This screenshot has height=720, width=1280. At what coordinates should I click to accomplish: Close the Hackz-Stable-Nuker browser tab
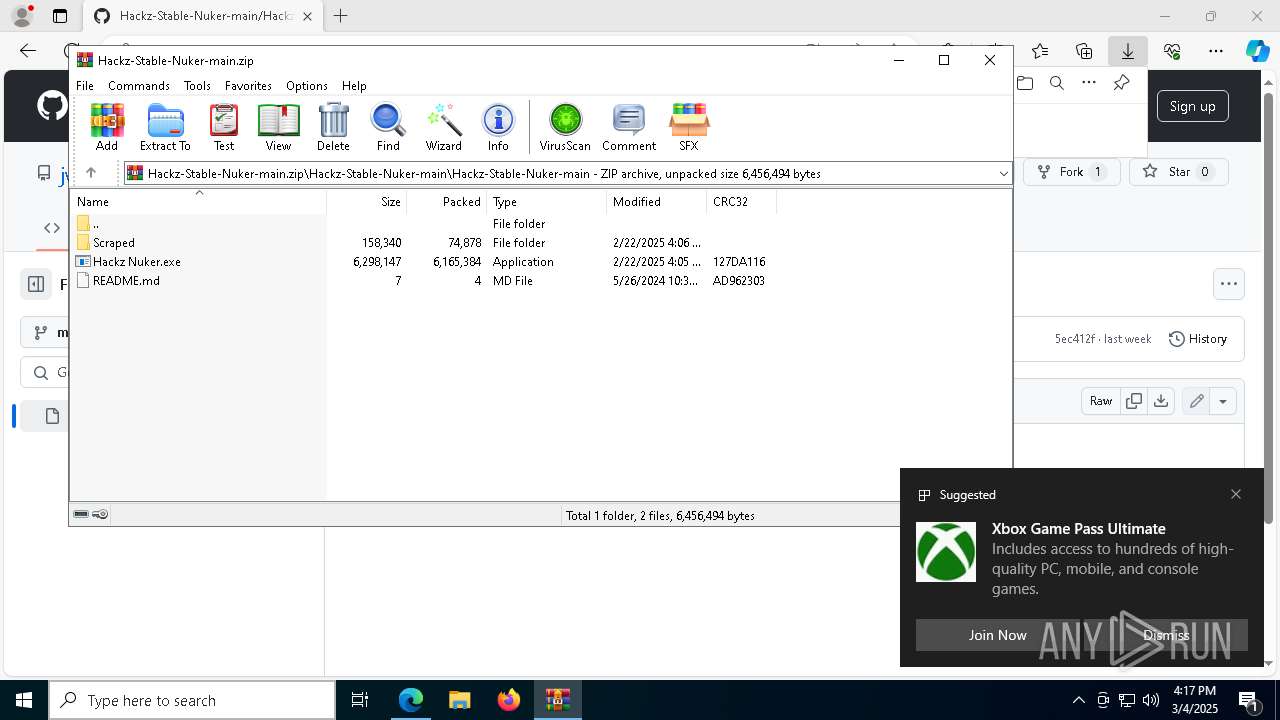click(308, 16)
